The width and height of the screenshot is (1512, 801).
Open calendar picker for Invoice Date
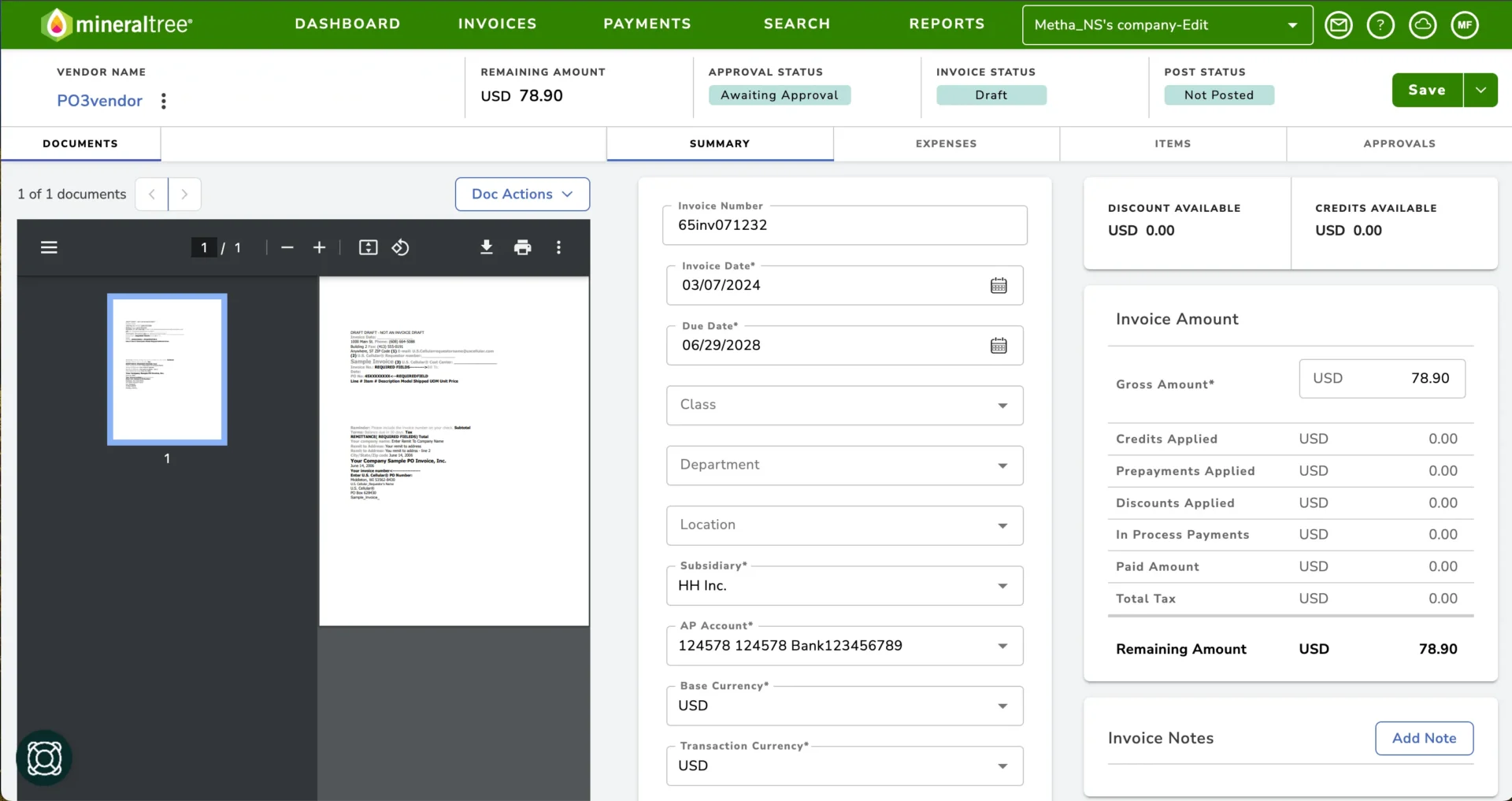[998, 286]
